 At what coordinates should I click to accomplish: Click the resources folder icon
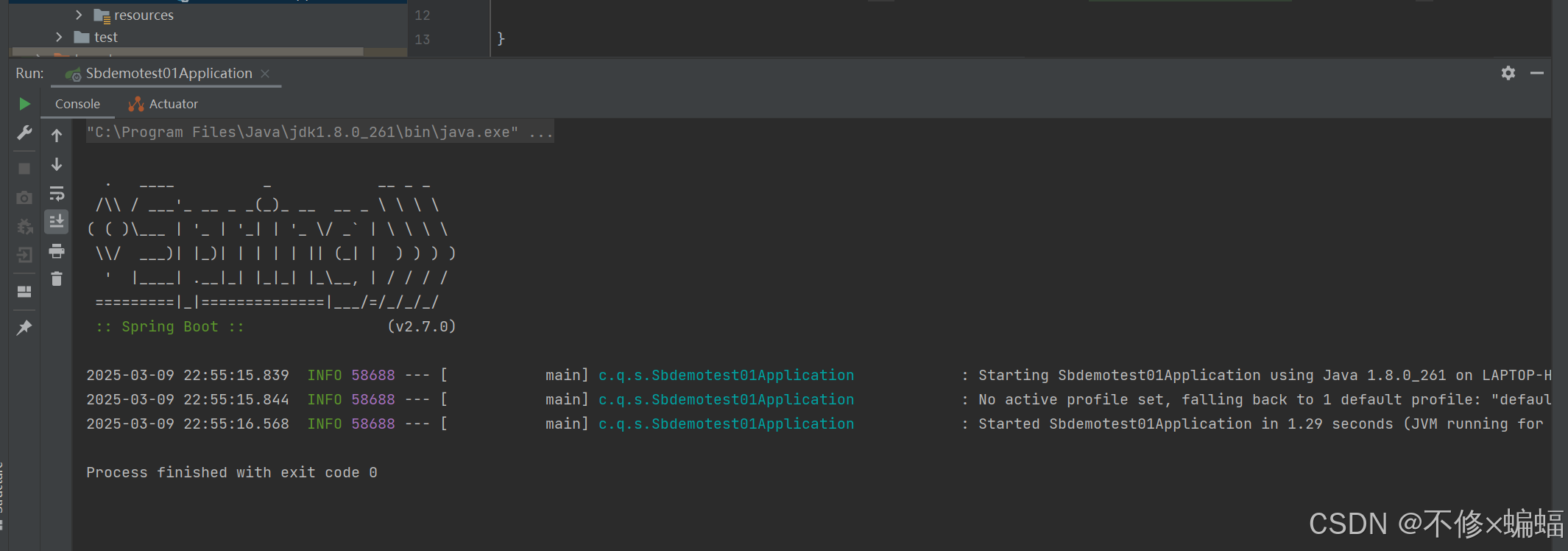pyautogui.click(x=102, y=15)
